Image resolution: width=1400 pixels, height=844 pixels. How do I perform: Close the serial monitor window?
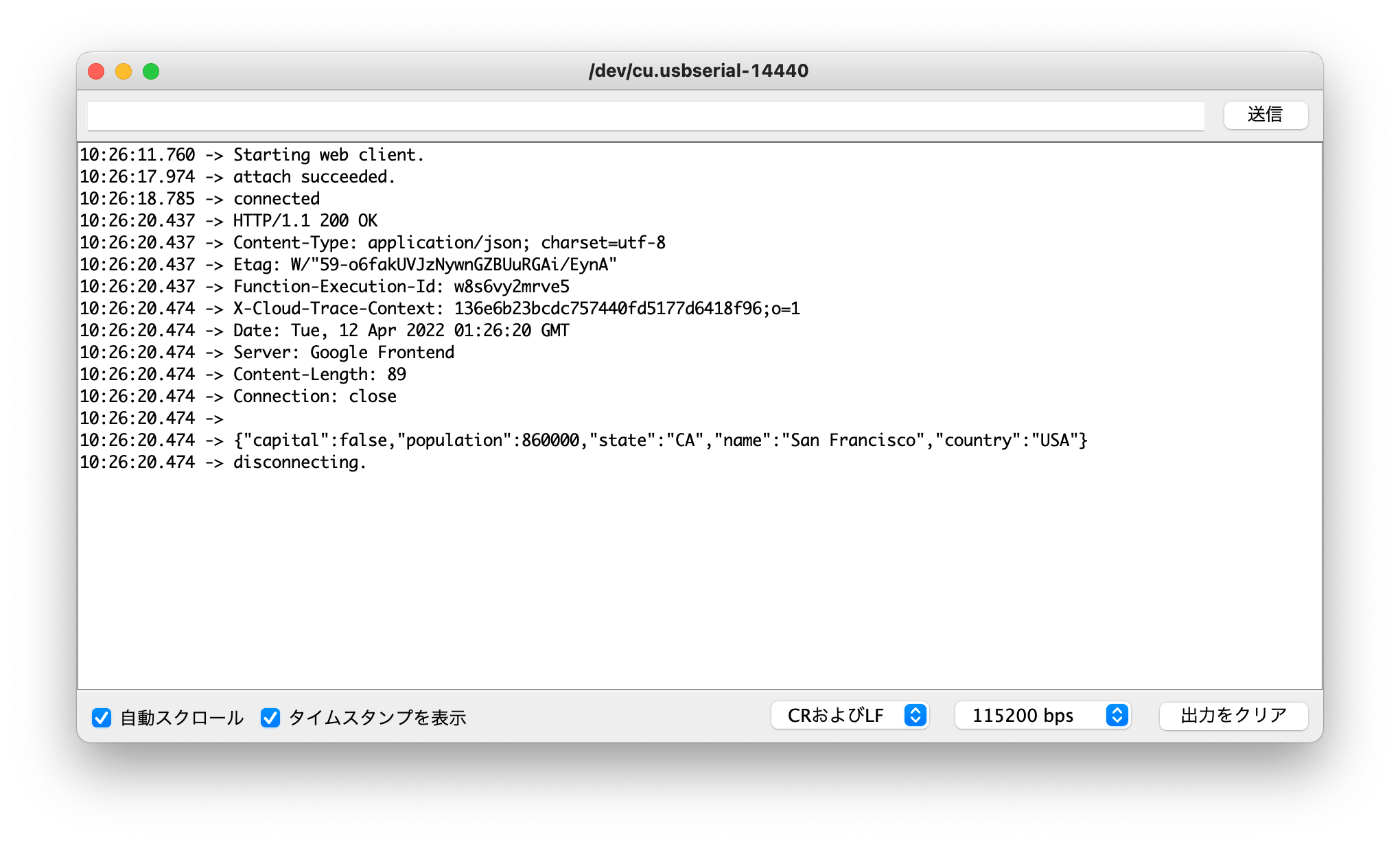[x=97, y=71]
